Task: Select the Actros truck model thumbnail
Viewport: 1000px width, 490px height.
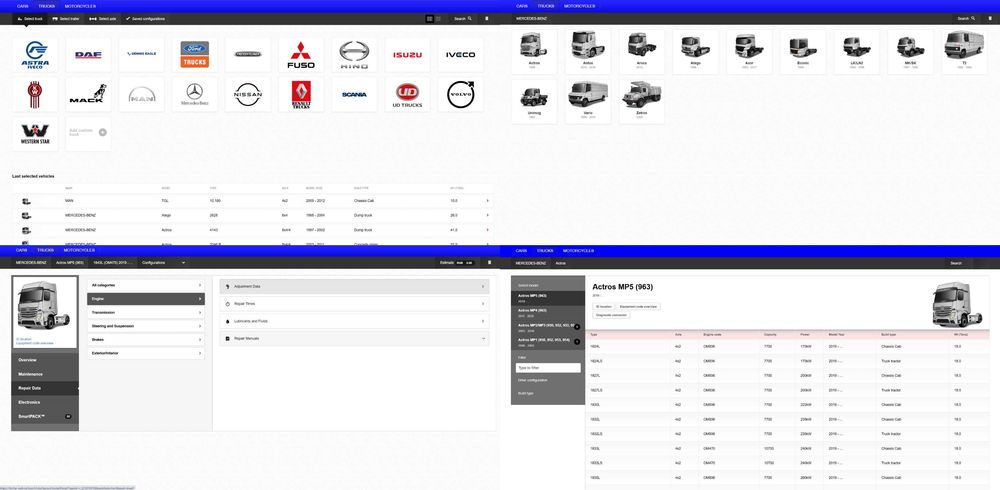Action: pyautogui.click(x=534, y=52)
